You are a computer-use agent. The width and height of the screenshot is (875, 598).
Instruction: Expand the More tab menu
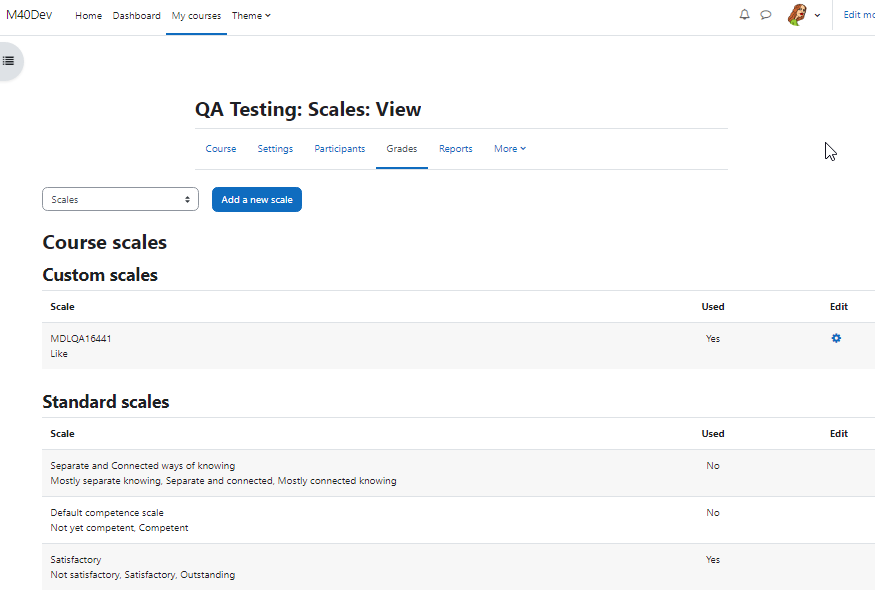click(510, 149)
